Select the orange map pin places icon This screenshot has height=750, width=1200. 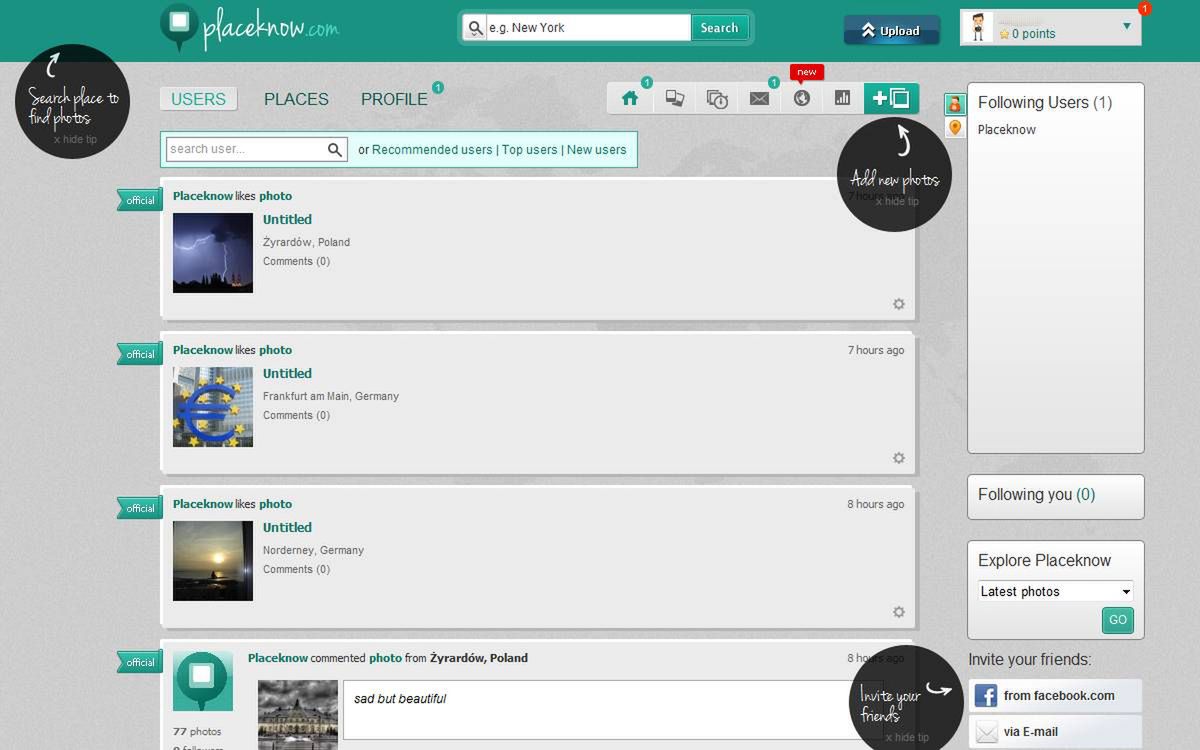point(955,127)
